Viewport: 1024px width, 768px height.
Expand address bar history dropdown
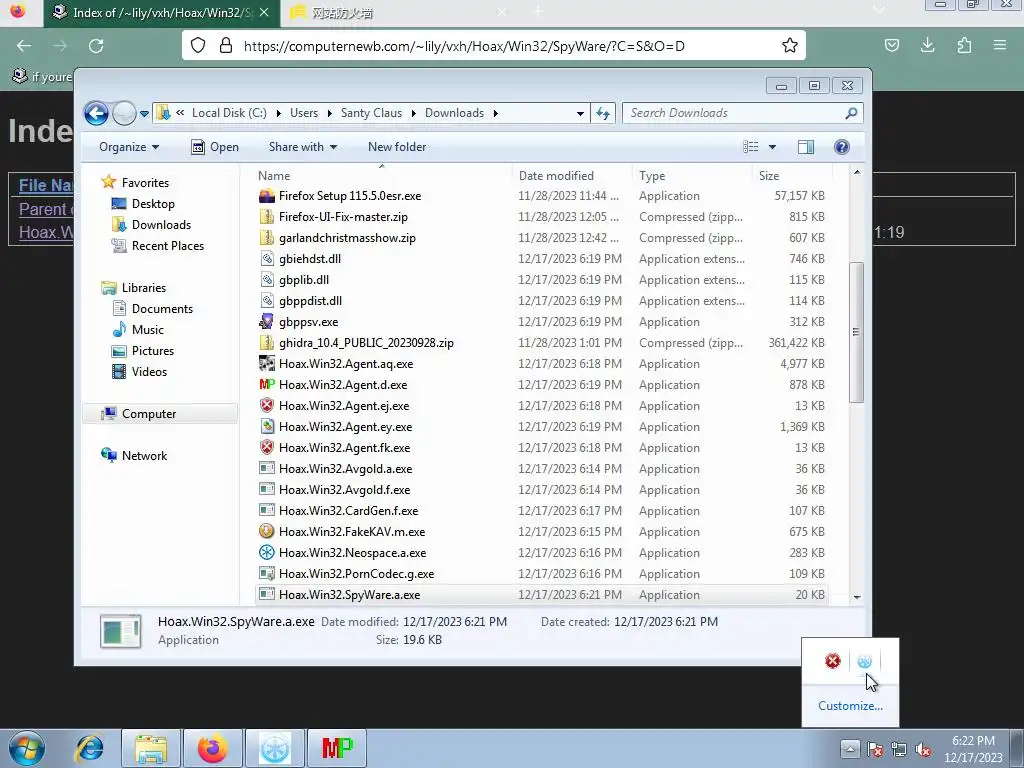(580, 114)
